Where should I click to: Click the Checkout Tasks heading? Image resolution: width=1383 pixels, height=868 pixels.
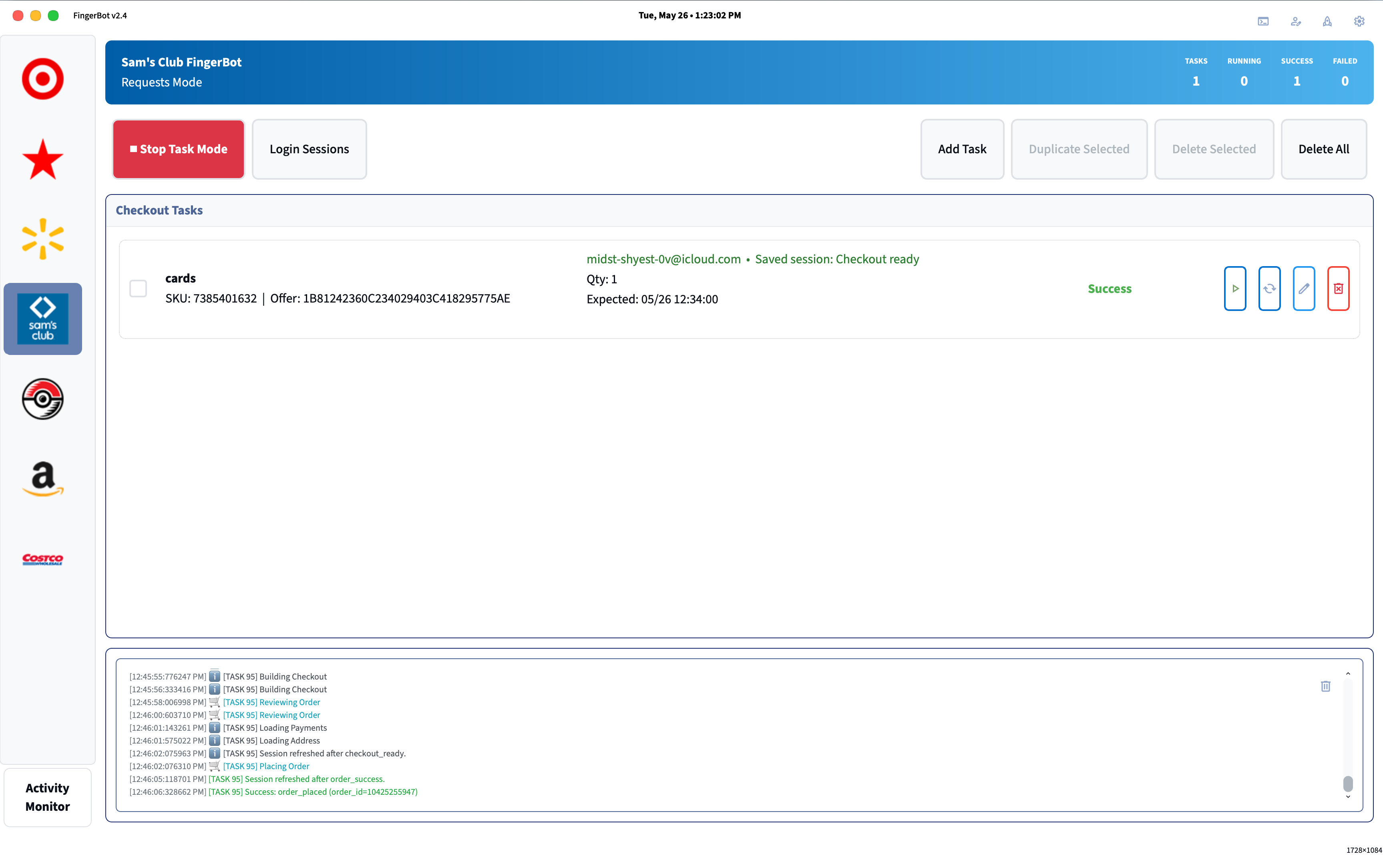(x=159, y=210)
